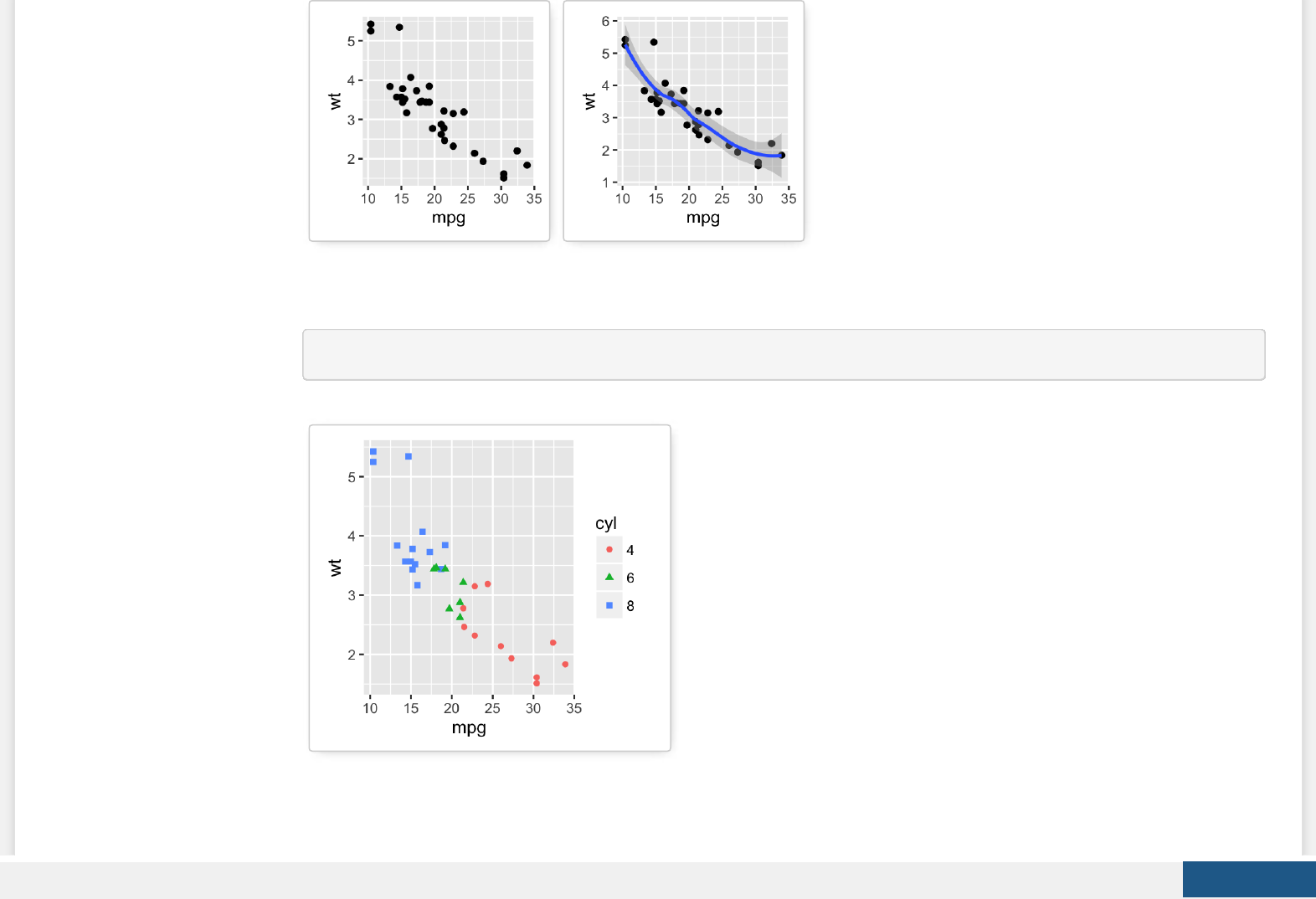Click the "cyl" legend title

pyautogui.click(x=606, y=523)
